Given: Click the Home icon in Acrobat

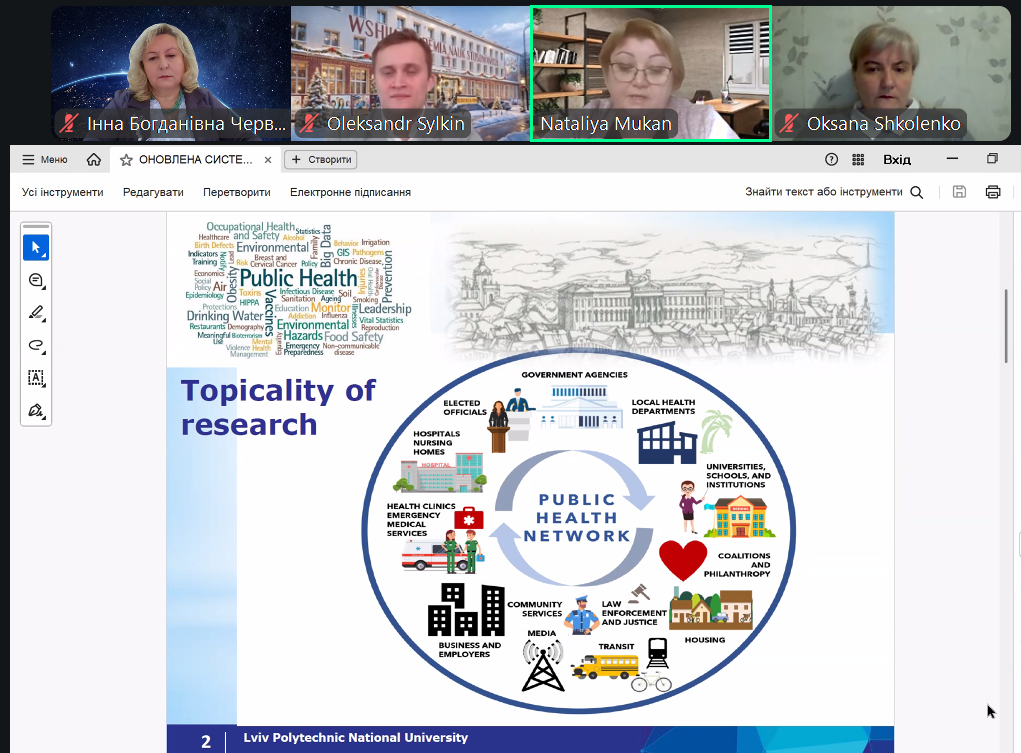Looking at the screenshot, I should [x=94, y=160].
